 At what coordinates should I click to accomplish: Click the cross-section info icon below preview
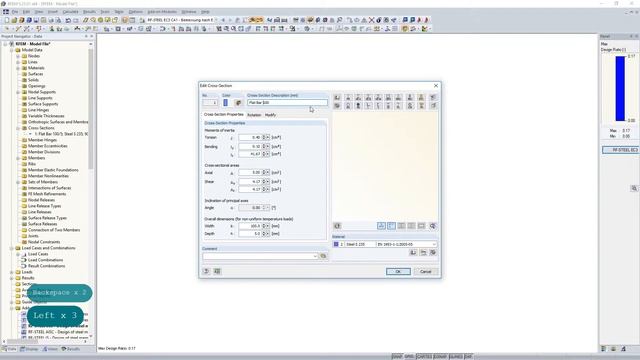coord(337,226)
